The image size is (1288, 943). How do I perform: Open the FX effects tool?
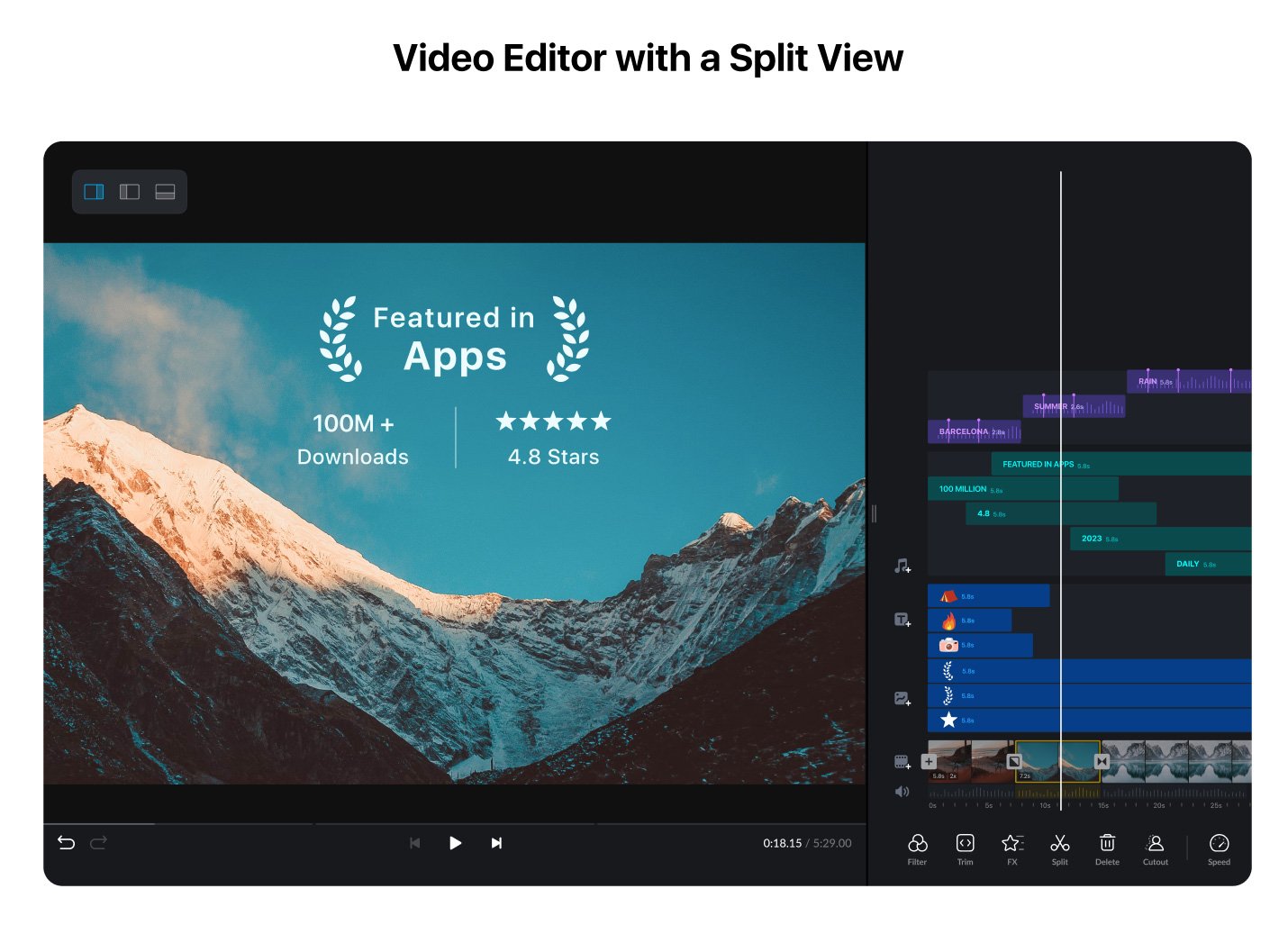pos(1012,844)
